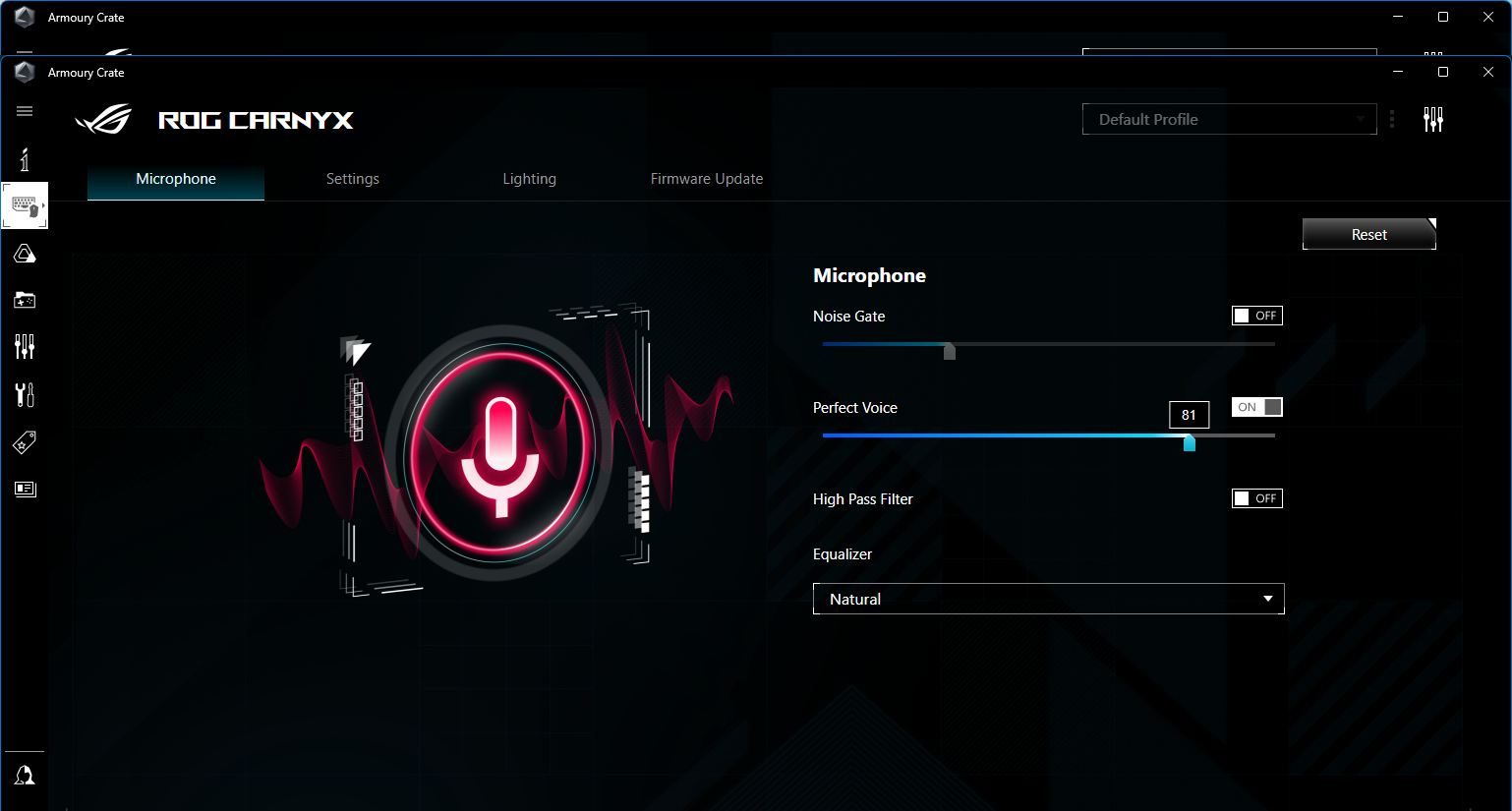
Task: Open the Home info icon in the sidebar
Action: 25,159
